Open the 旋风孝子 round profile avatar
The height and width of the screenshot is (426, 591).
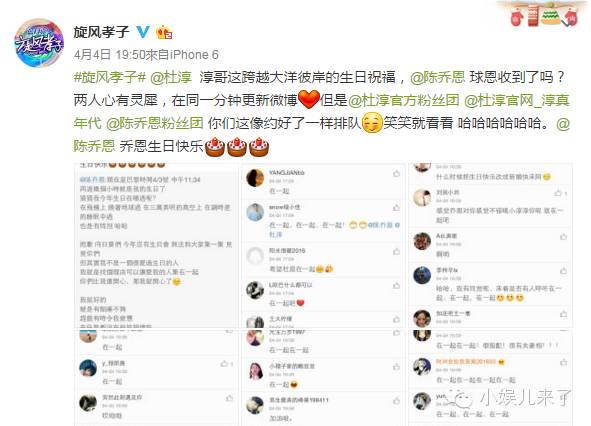[39, 43]
